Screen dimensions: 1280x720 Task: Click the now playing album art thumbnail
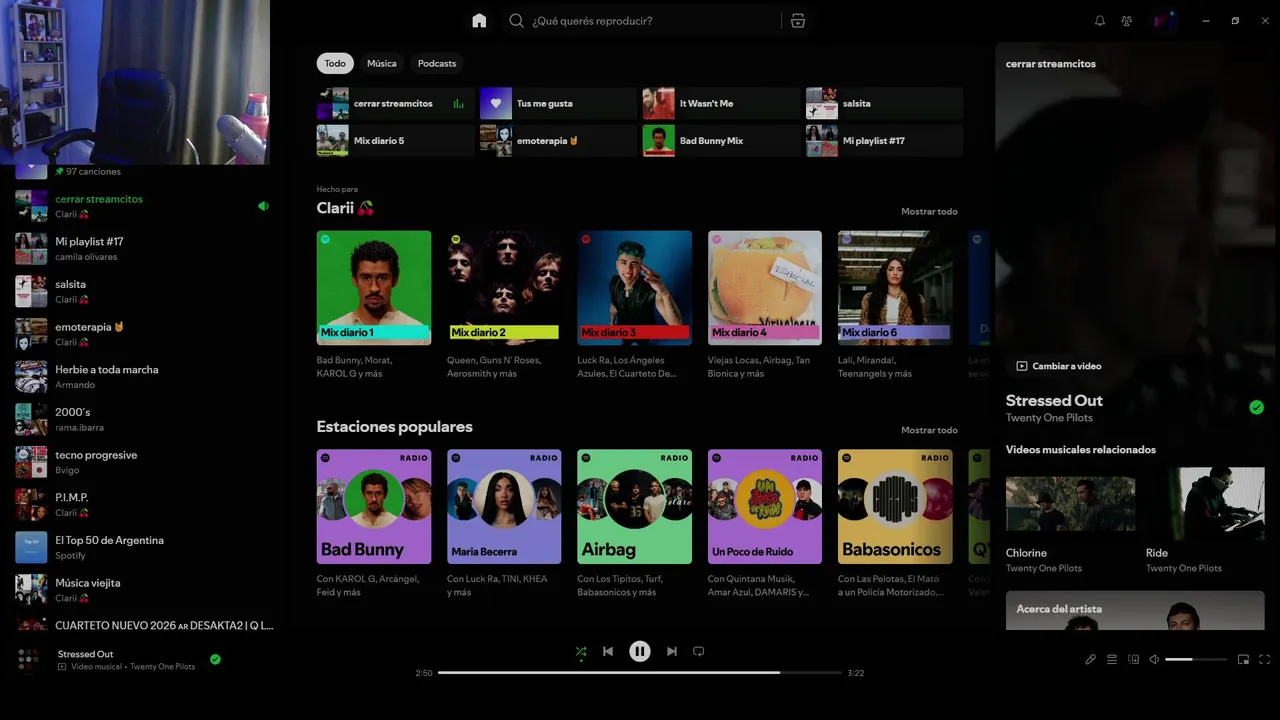pos(29,659)
